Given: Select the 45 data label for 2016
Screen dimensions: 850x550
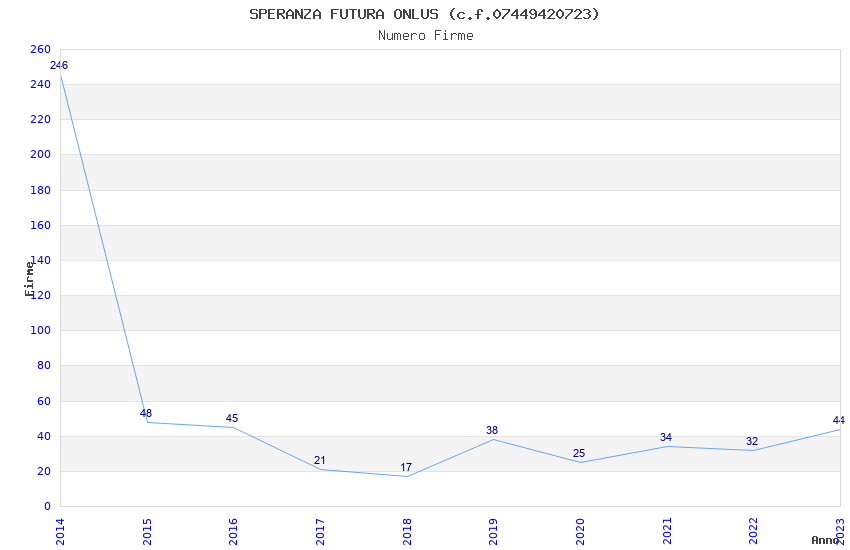Looking at the screenshot, I should (232, 418).
